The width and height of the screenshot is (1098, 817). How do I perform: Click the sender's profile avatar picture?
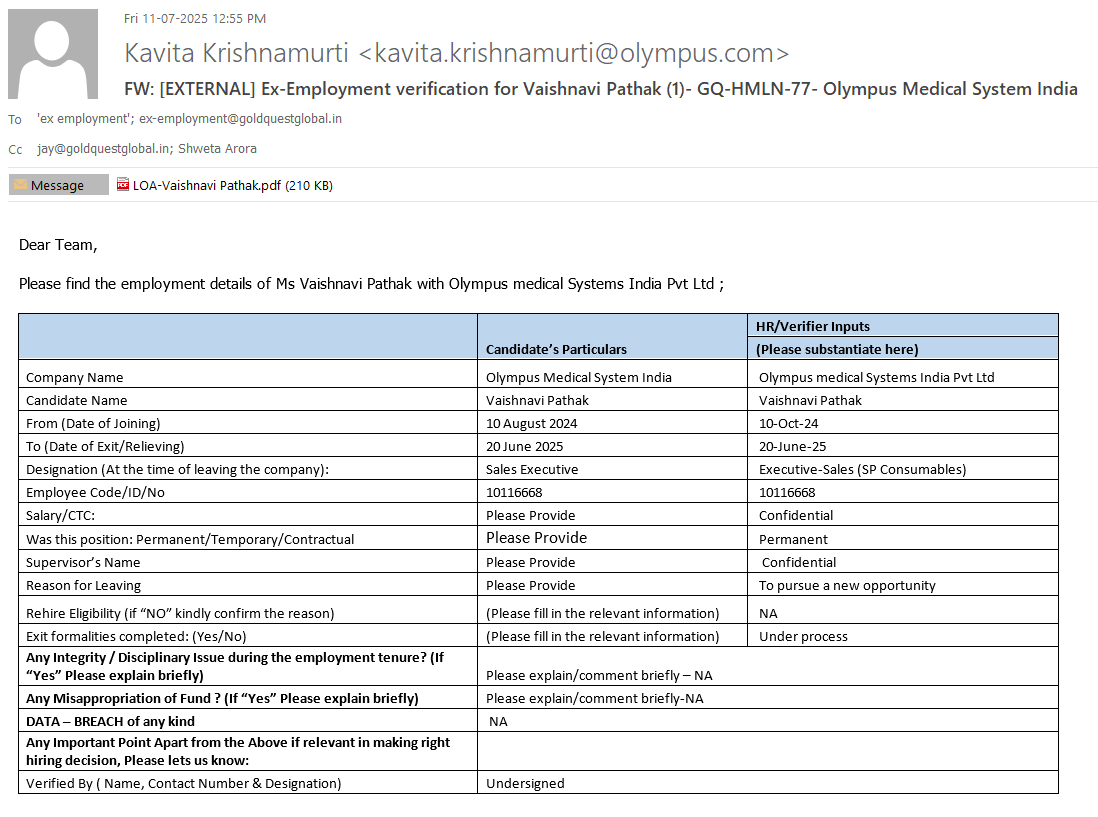(x=53, y=54)
